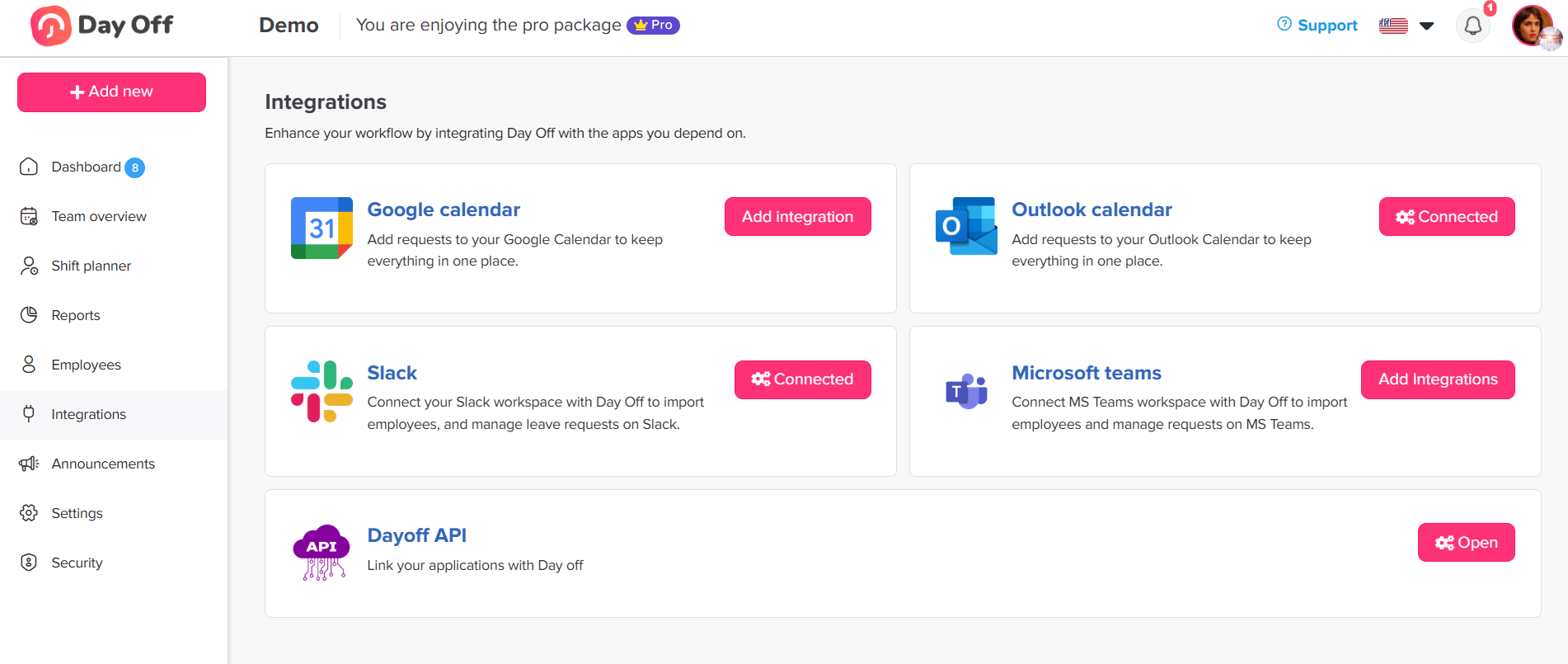Add the Google calendar integration
1568x664 pixels.
coord(797,216)
